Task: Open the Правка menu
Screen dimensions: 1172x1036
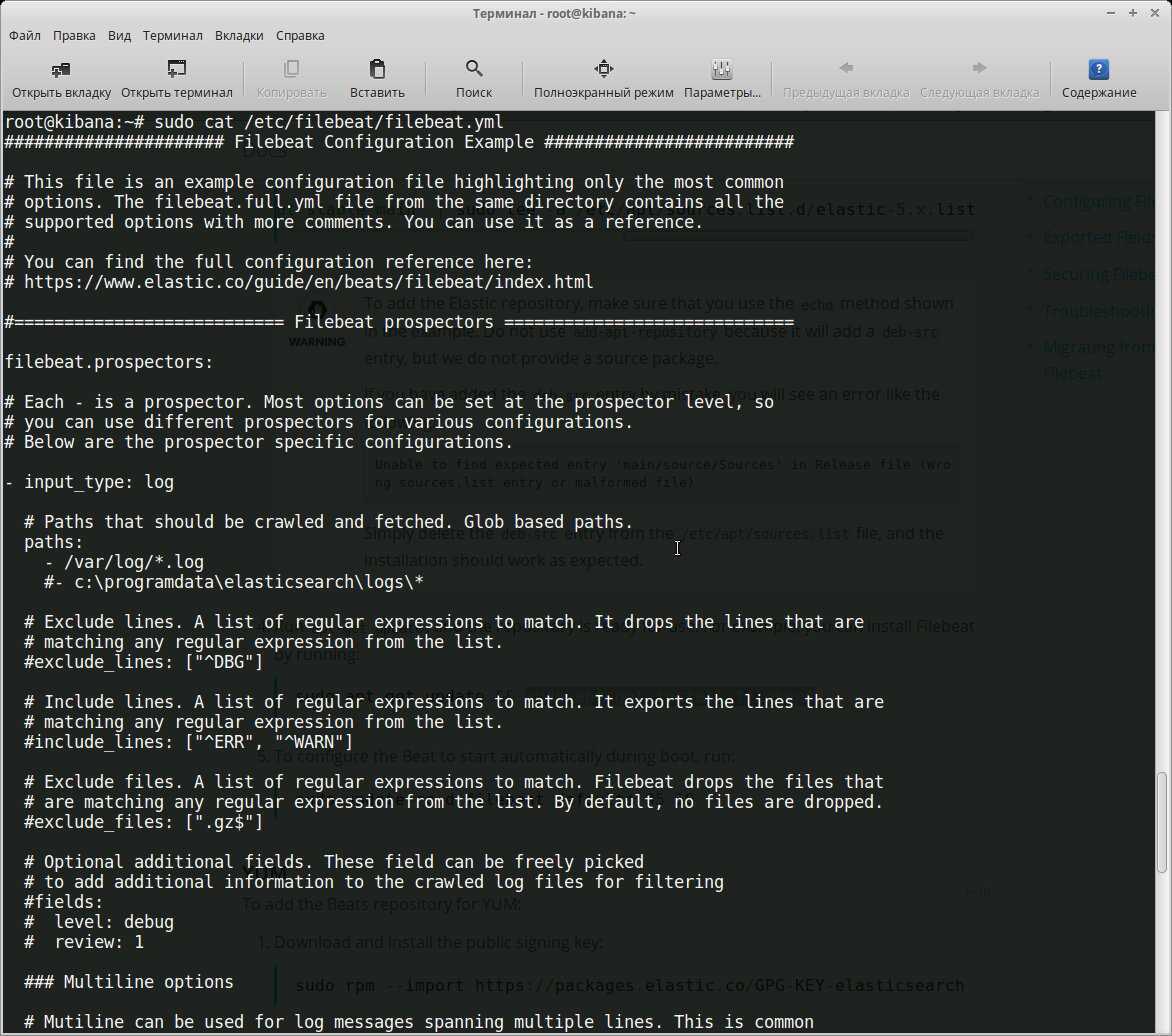Action: (x=74, y=35)
